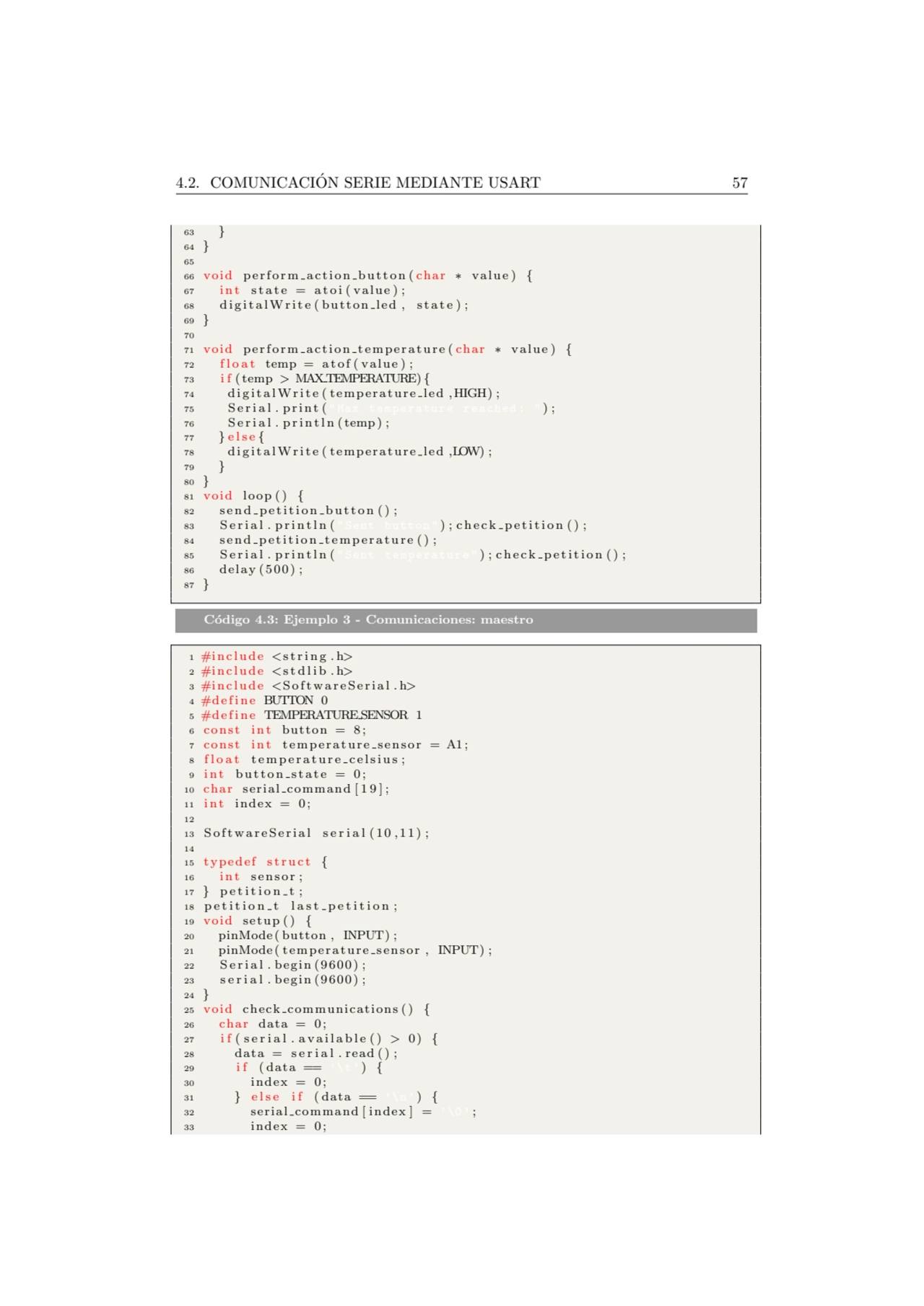Click 'digitalWrite(button_led, state);' on line 68
This screenshot has width=924, height=1306.
pyautogui.click(x=344, y=305)
